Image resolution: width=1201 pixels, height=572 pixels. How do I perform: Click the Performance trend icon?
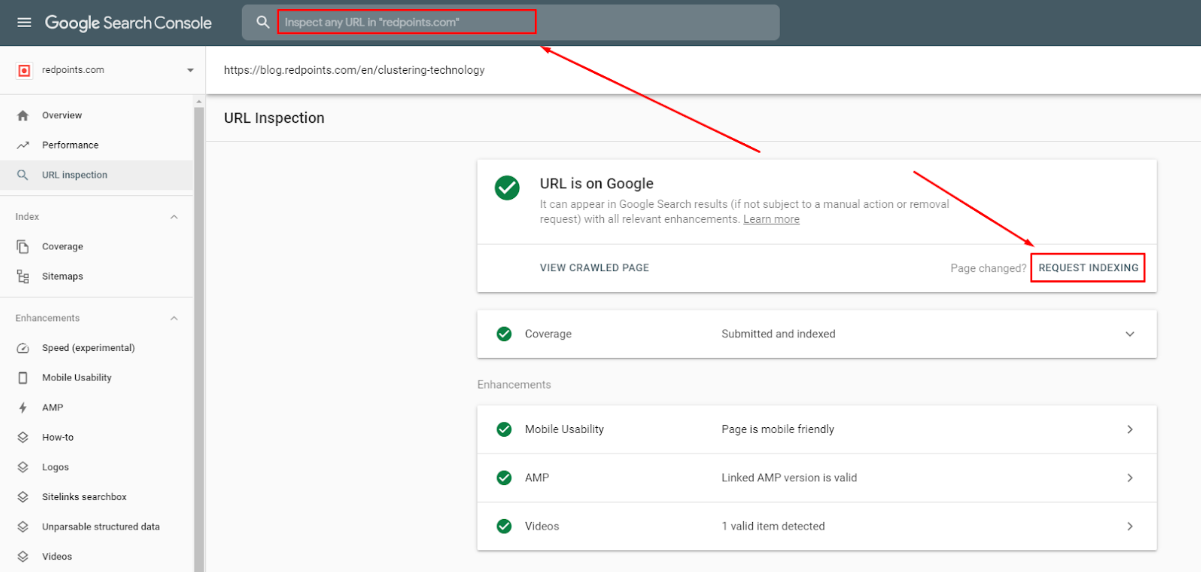(x=23, y=145)
